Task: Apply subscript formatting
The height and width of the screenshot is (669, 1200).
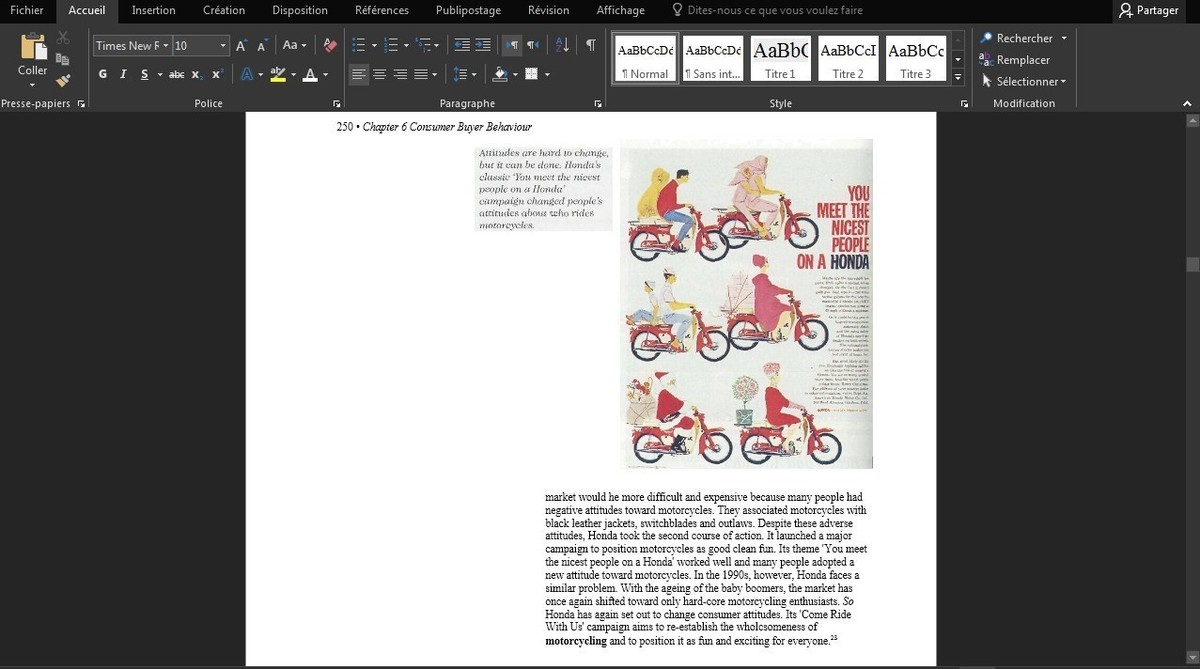Action: [x=197, y=75]
